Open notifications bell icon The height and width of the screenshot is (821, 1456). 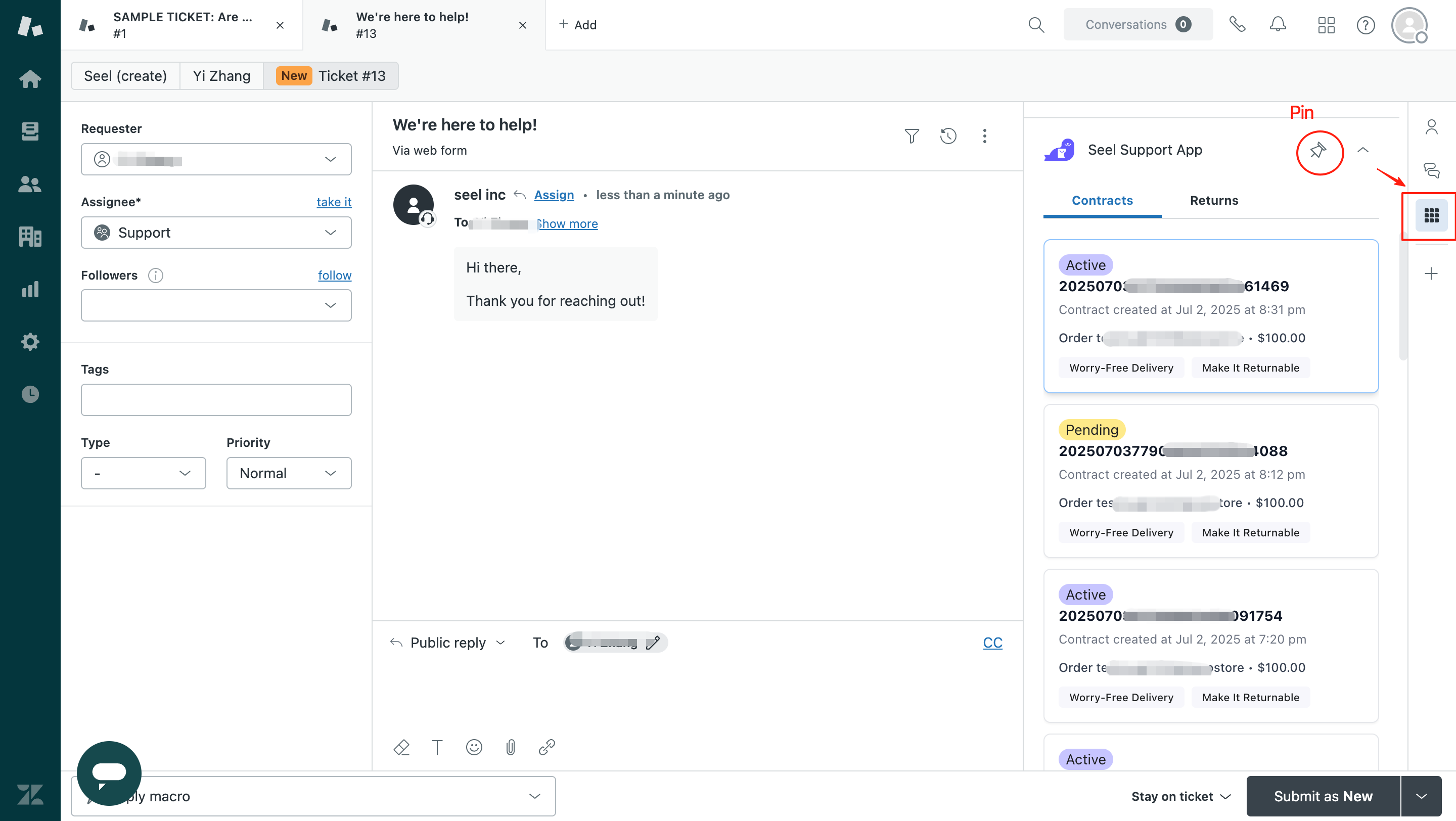tap(1278, 25)
